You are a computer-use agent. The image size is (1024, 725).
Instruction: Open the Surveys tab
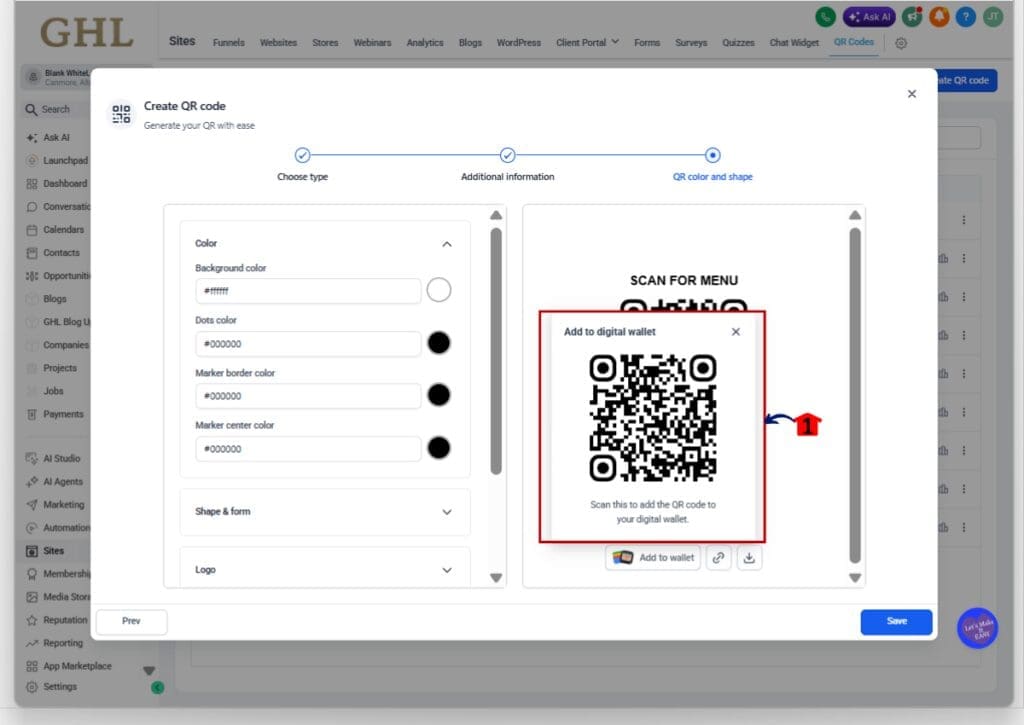[691, 42]
